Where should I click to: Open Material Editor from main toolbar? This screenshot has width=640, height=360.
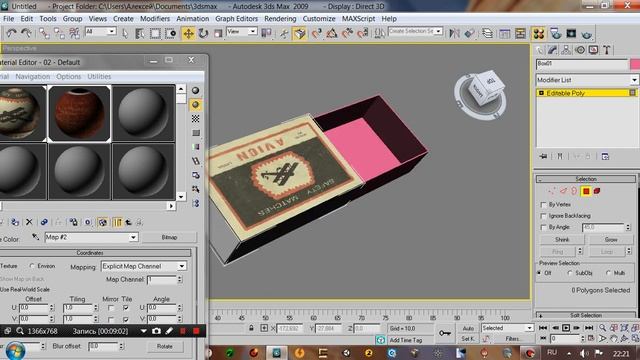click(x=539, y=33)
